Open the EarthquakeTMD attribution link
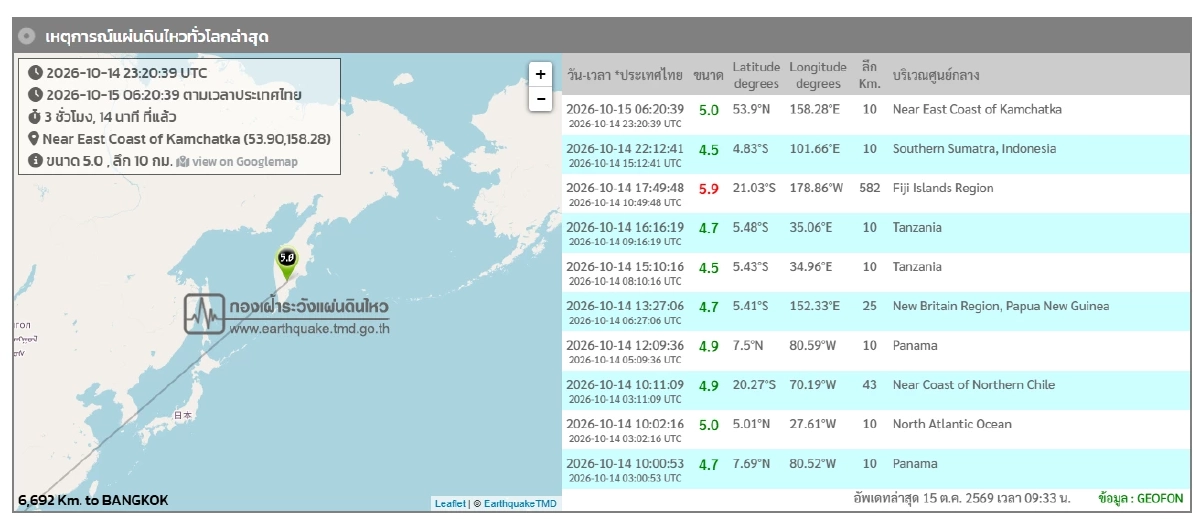 (x=520, y=503)
